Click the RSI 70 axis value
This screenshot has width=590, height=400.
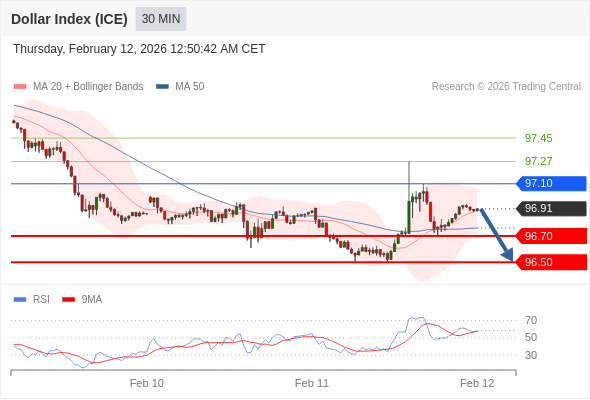pos(531,320)
